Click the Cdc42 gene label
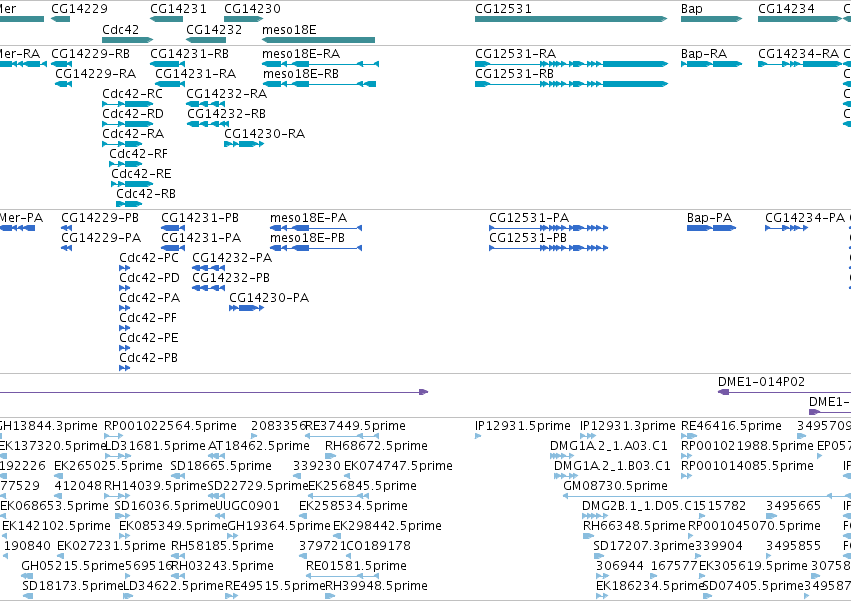 (x=120, y=29)
